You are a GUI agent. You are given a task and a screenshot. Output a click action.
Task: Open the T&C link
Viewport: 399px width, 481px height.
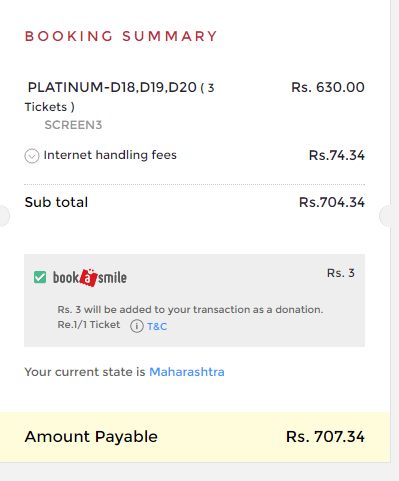157,326
